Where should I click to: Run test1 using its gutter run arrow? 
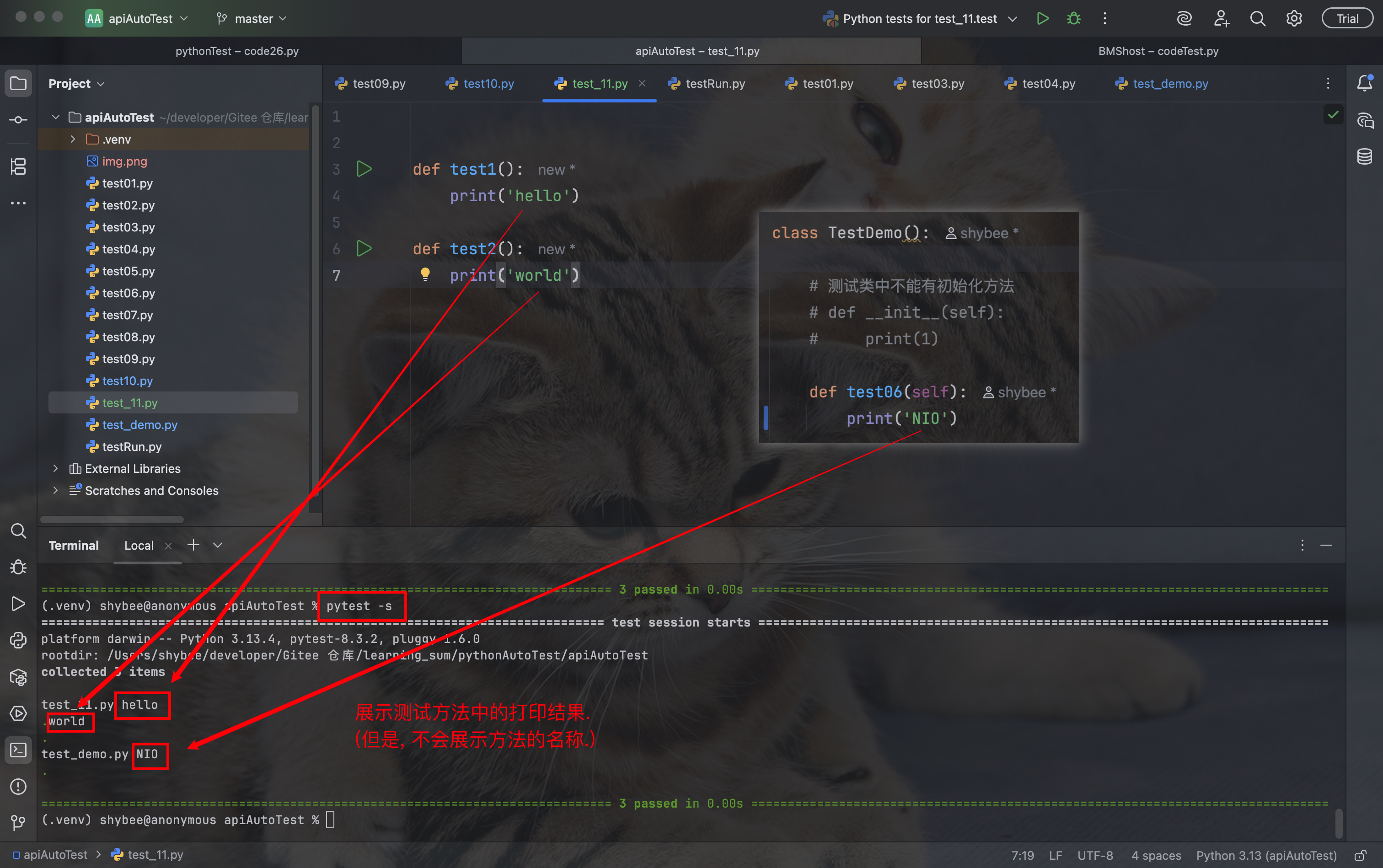pyautogui.click(x=364, y=169)
